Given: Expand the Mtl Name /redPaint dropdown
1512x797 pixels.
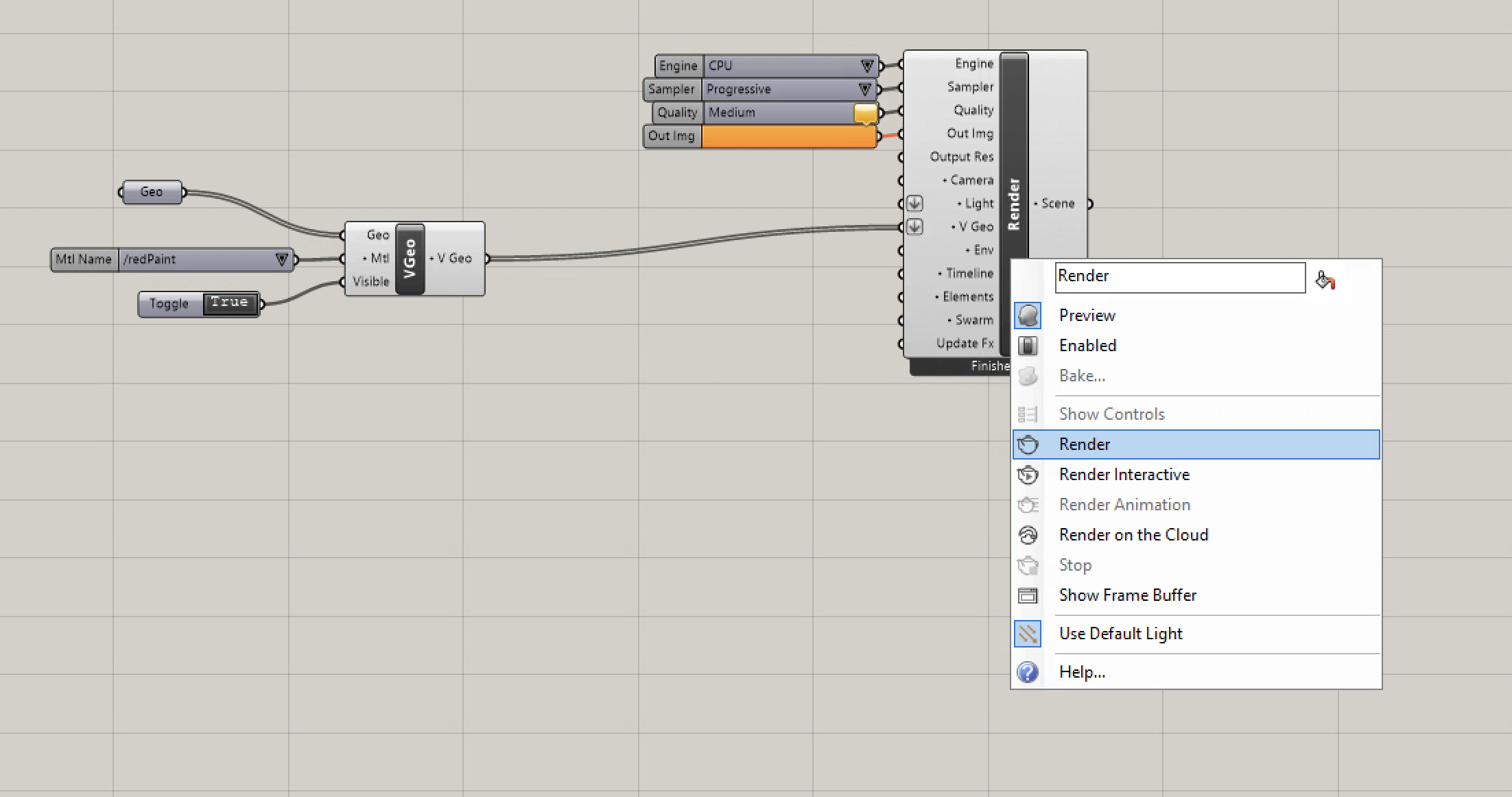Looking at the screenshot, I should pos(281,259).
